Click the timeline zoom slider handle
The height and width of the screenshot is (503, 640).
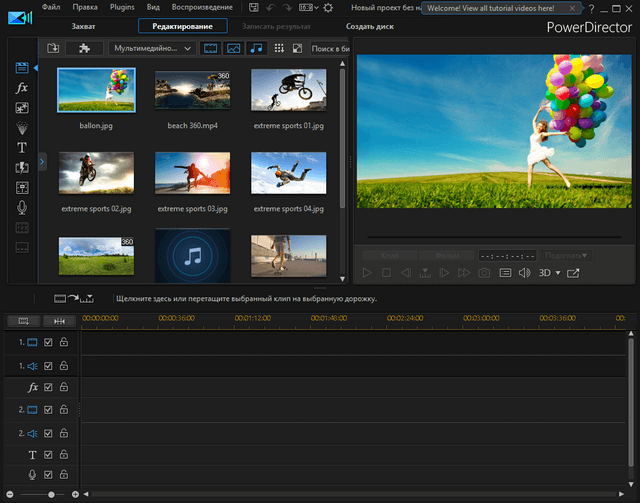click(50, 495)
